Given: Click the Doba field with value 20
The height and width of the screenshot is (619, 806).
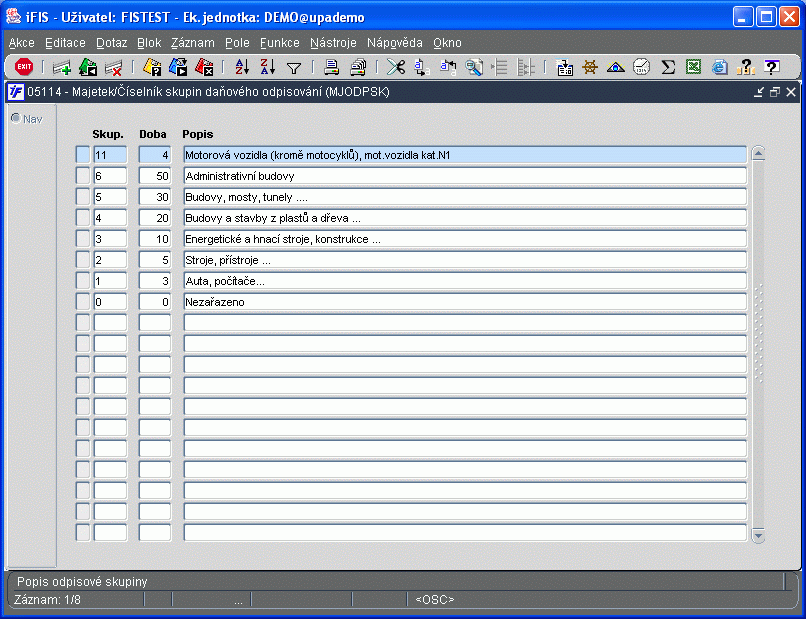Looking at the screenshot, I should point(155,218).
